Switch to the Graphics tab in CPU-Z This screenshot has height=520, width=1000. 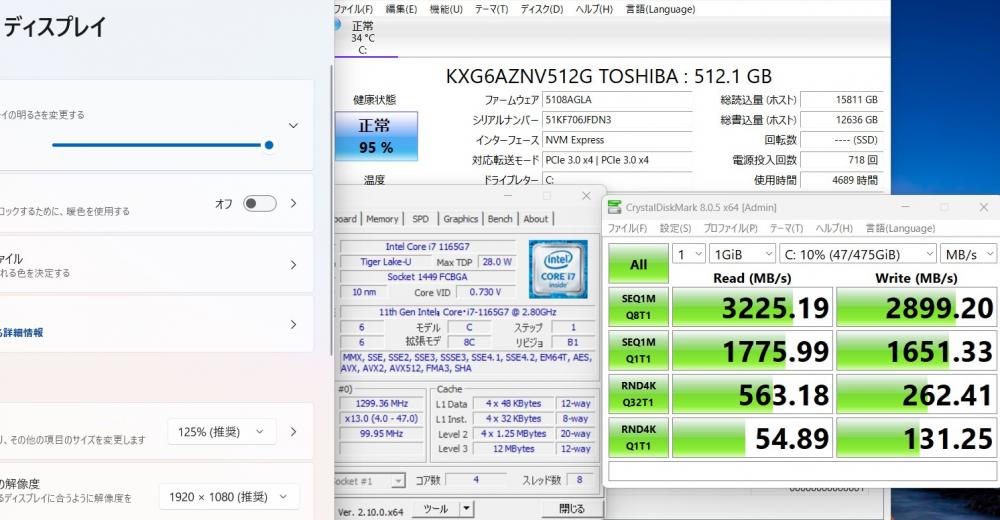pos(460,219)
